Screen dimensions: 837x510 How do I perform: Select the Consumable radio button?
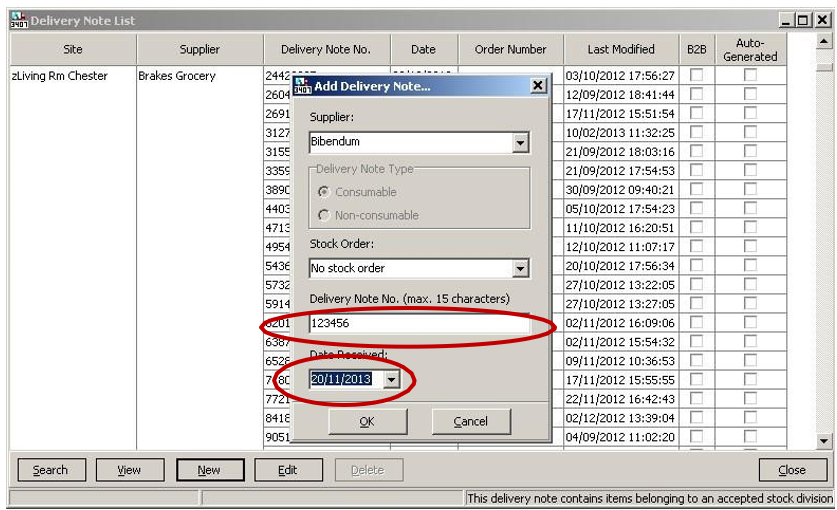pos(324,192)
